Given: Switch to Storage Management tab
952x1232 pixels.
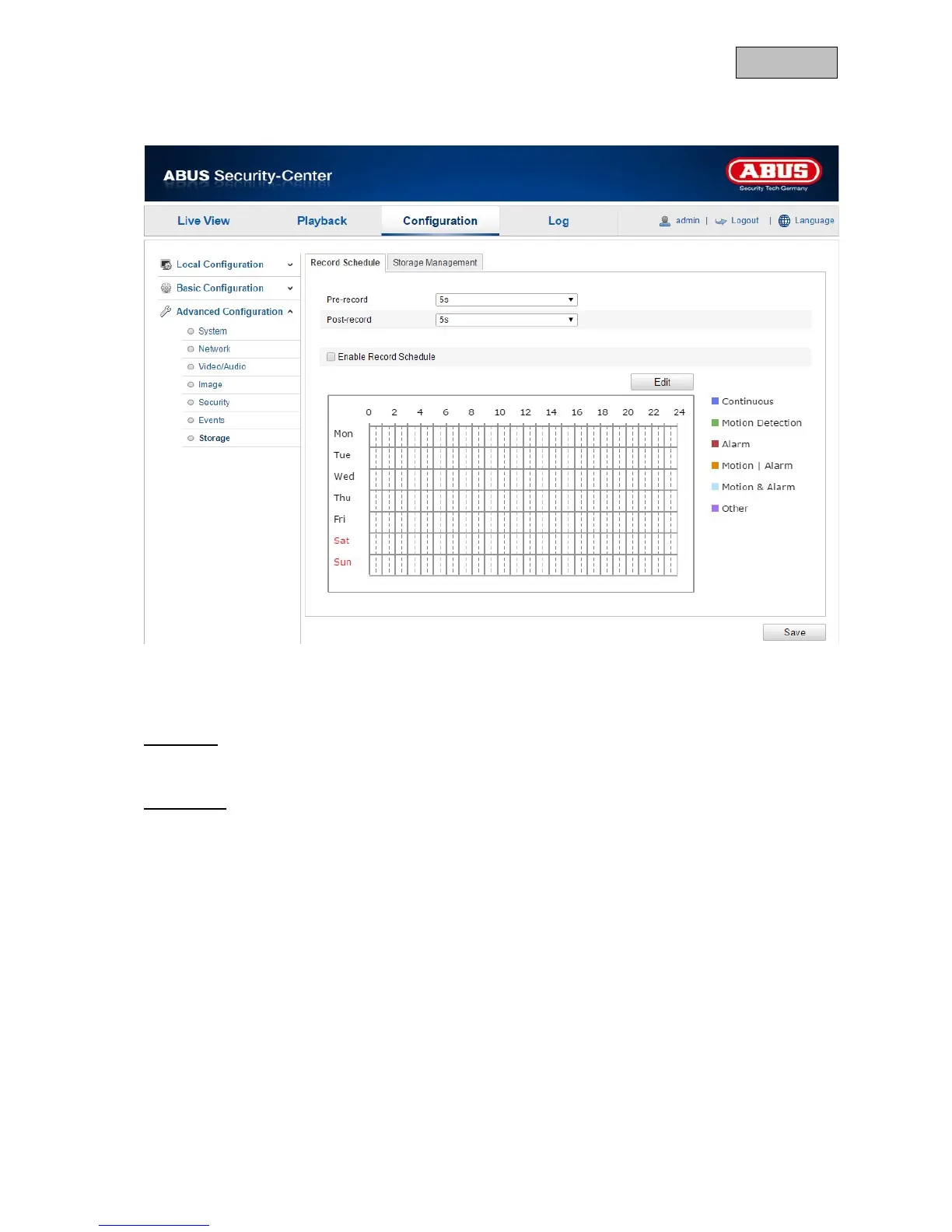Looking at the screenshot, I should click(435, 263).
